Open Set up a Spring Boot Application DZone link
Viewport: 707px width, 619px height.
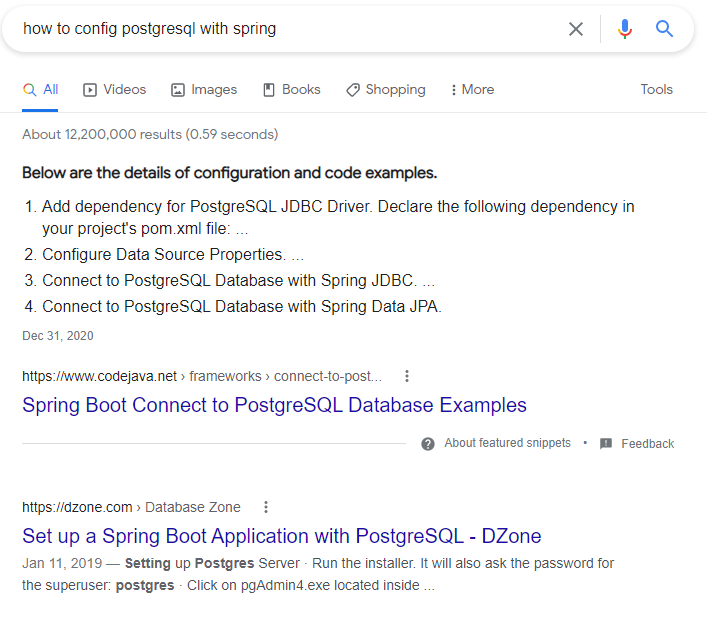[281, 536]
